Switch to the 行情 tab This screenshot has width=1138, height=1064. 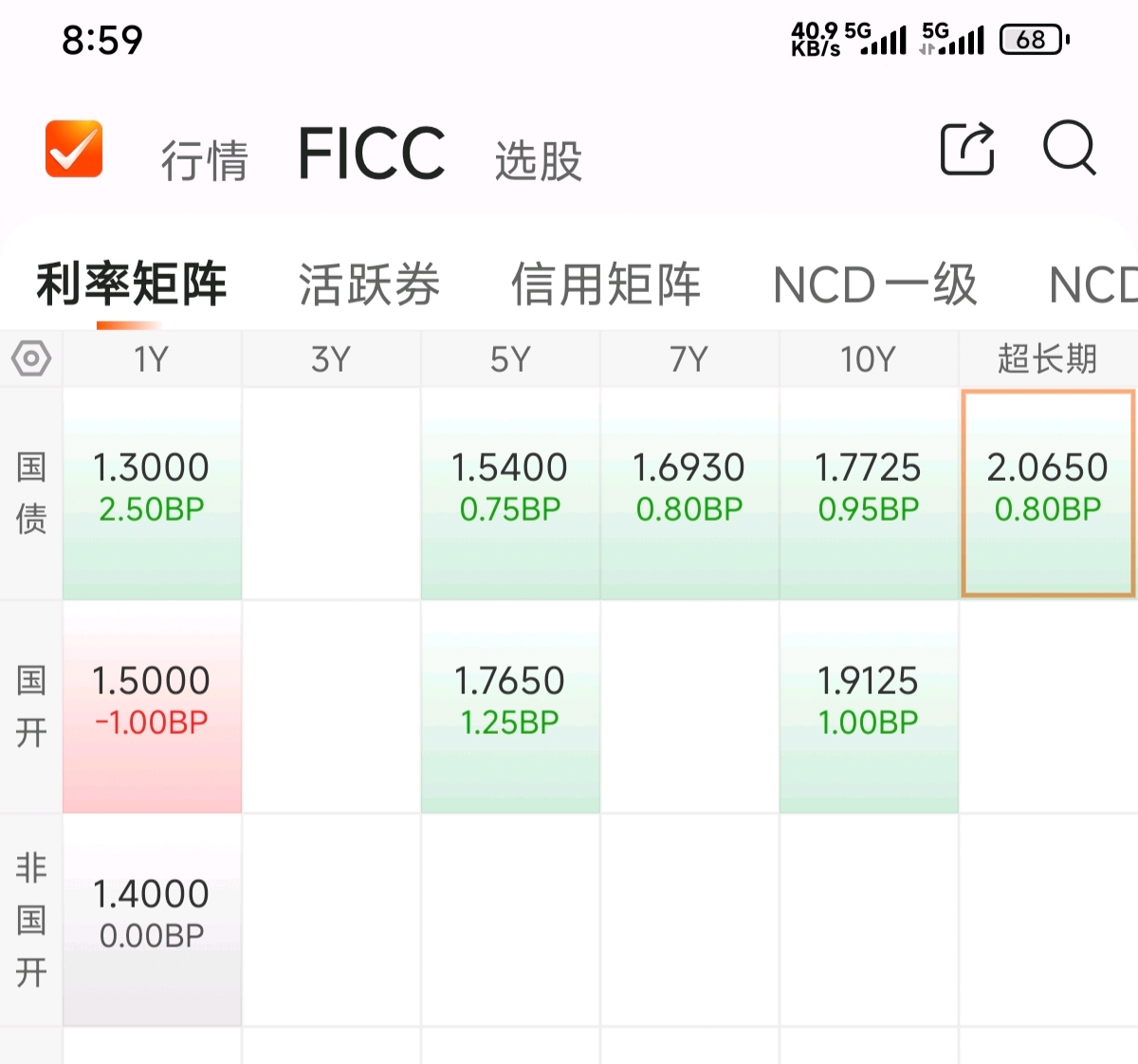coord(205,160)
